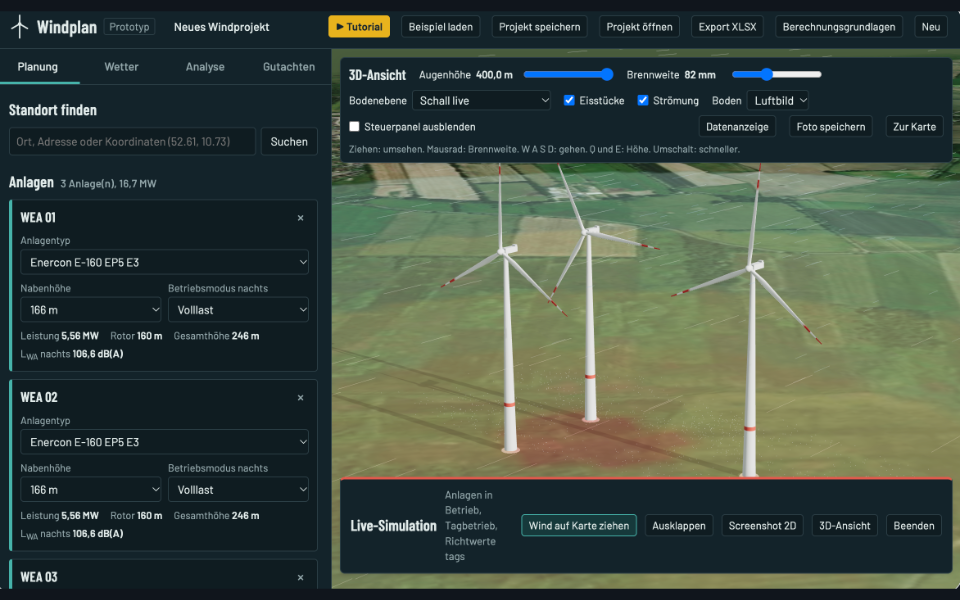
Task: Remove WEA 01 with its close icon
Action: coord(300,218)
